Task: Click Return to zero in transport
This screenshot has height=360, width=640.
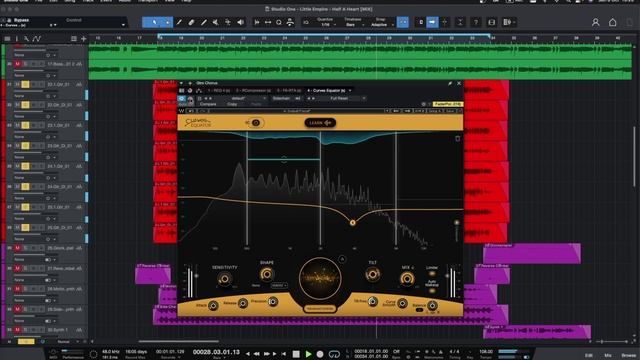Action: (x=284, y=354)
